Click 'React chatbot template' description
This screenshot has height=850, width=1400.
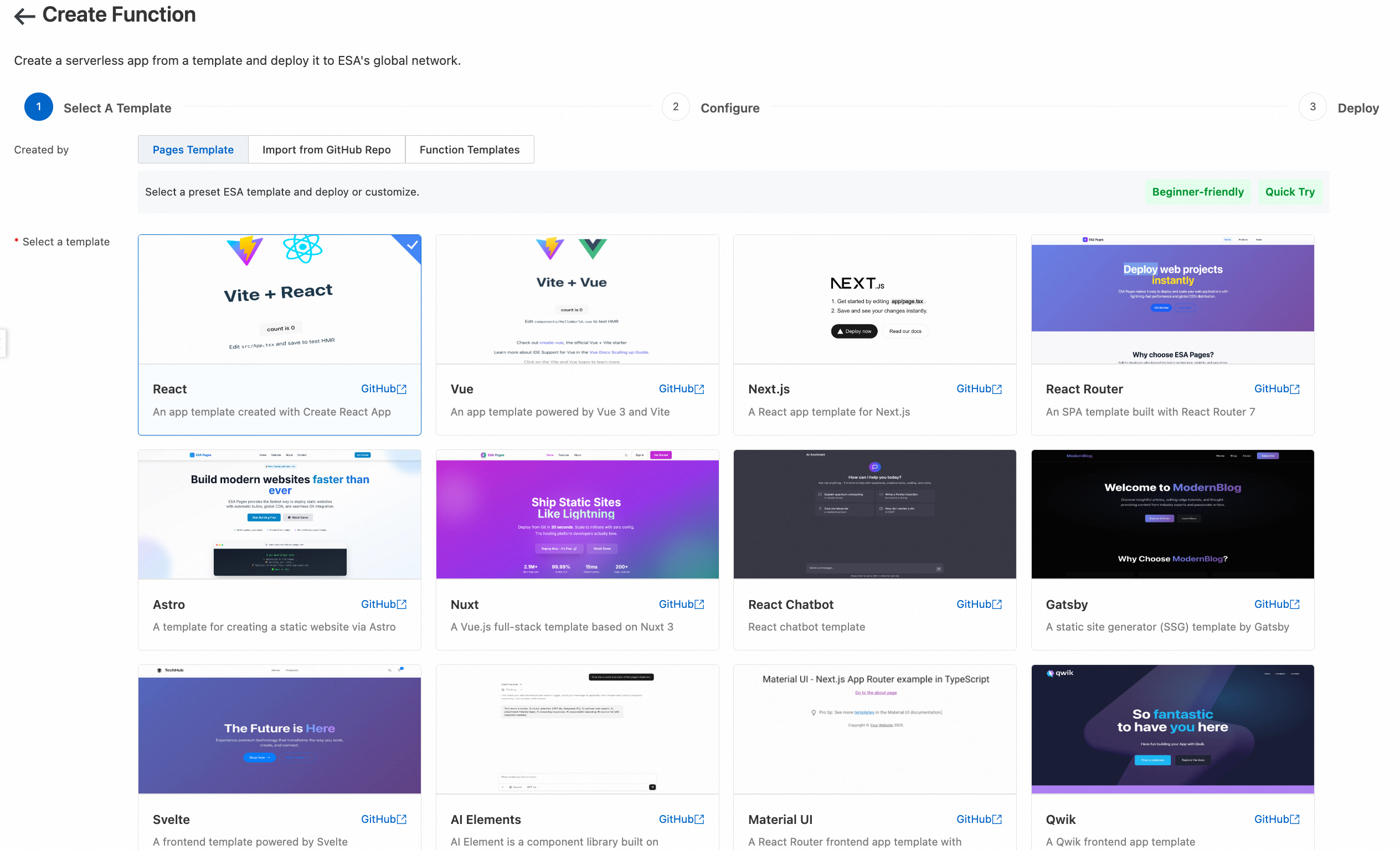[807, 627]
